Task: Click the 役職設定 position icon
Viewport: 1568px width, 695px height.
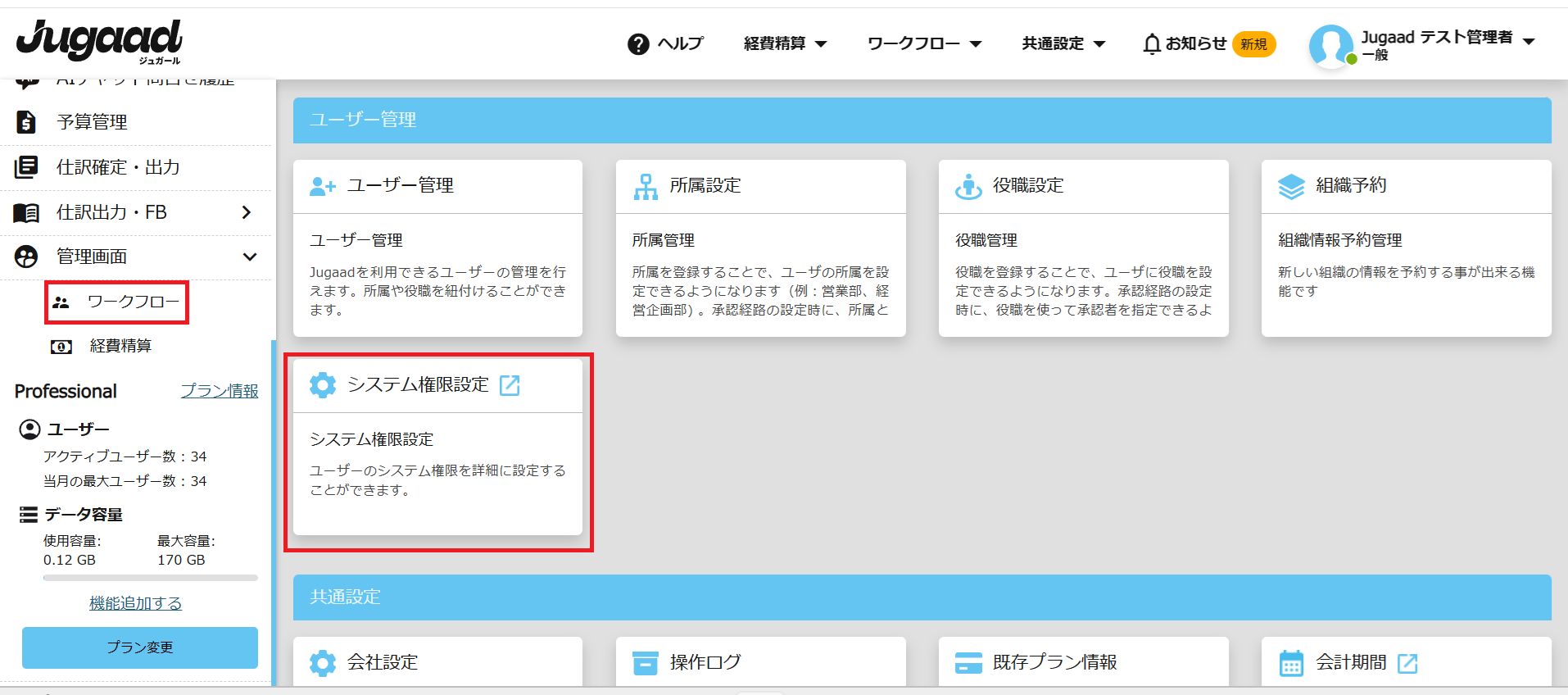Action: click(968, 186)
